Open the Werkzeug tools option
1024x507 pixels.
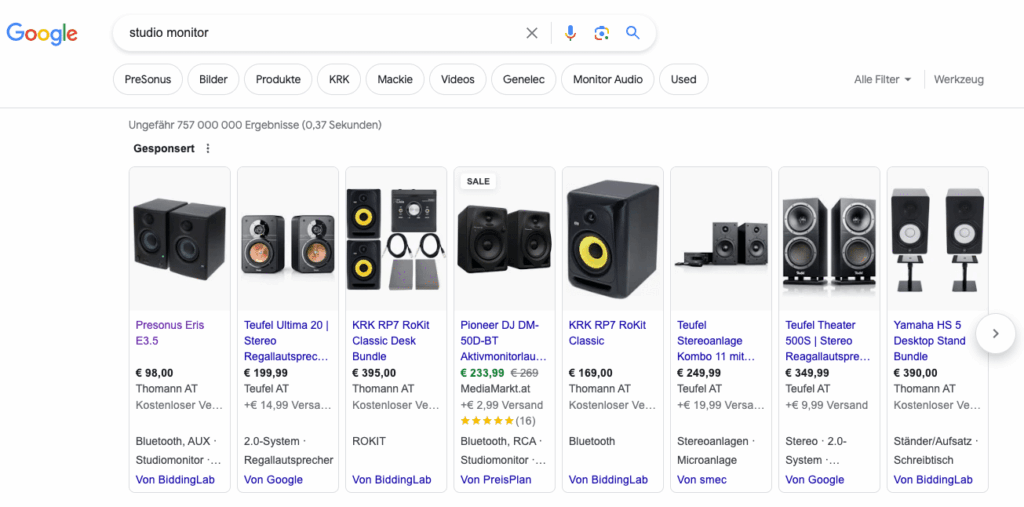[959, 80]
